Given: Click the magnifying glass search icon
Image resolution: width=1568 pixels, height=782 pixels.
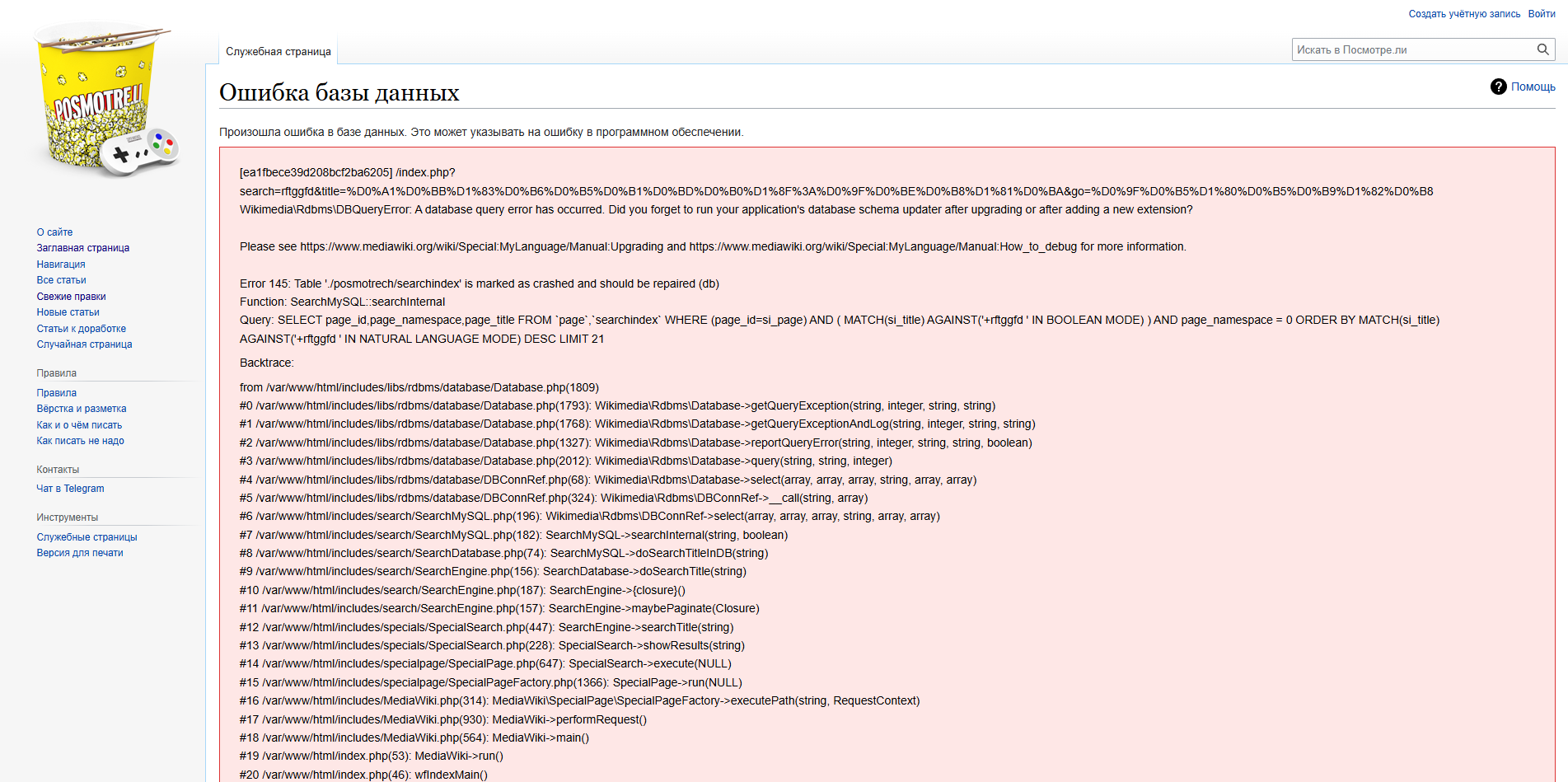Looking at the screenshot, I should (1542, 49).
